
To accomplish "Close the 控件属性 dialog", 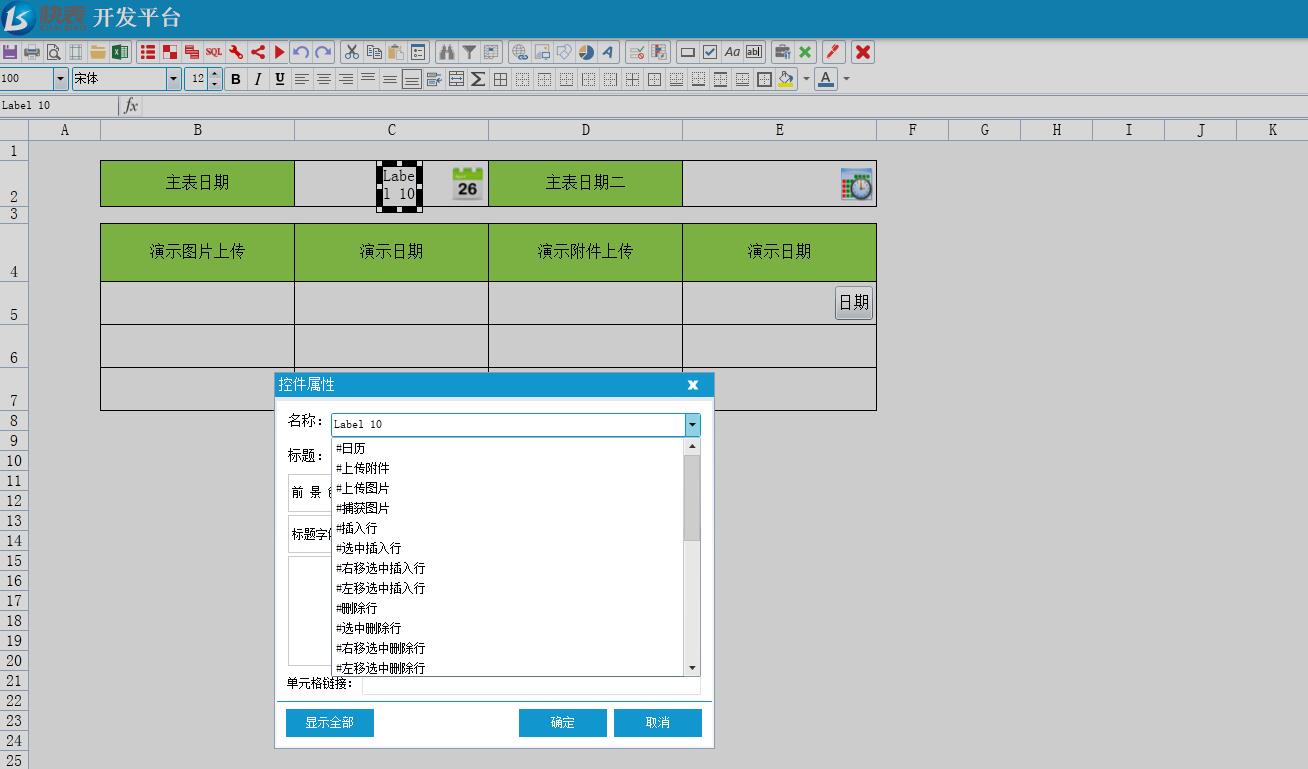I will point(693,385).
